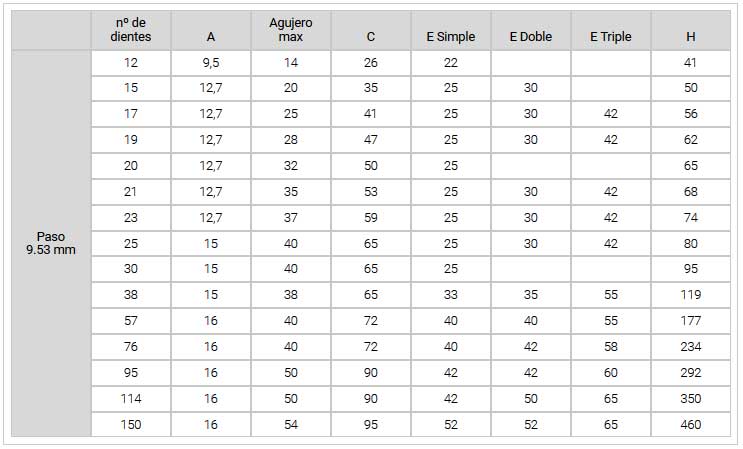
Task: Click the E Simple value 33
Action: click(x=451, y=295)
